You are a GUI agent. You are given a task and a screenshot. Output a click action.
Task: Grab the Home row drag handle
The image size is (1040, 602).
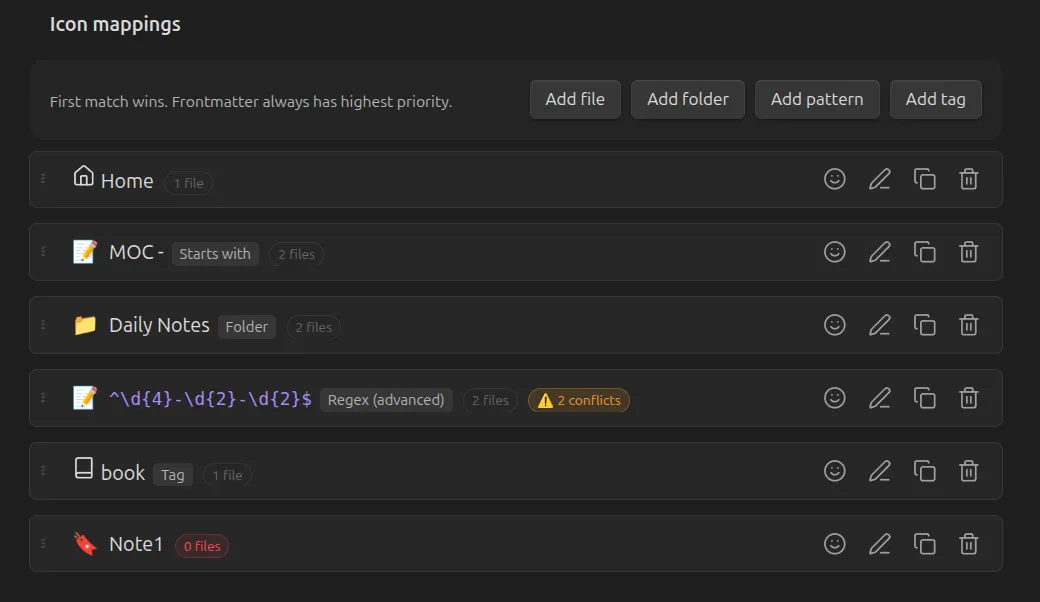point(43,178)
